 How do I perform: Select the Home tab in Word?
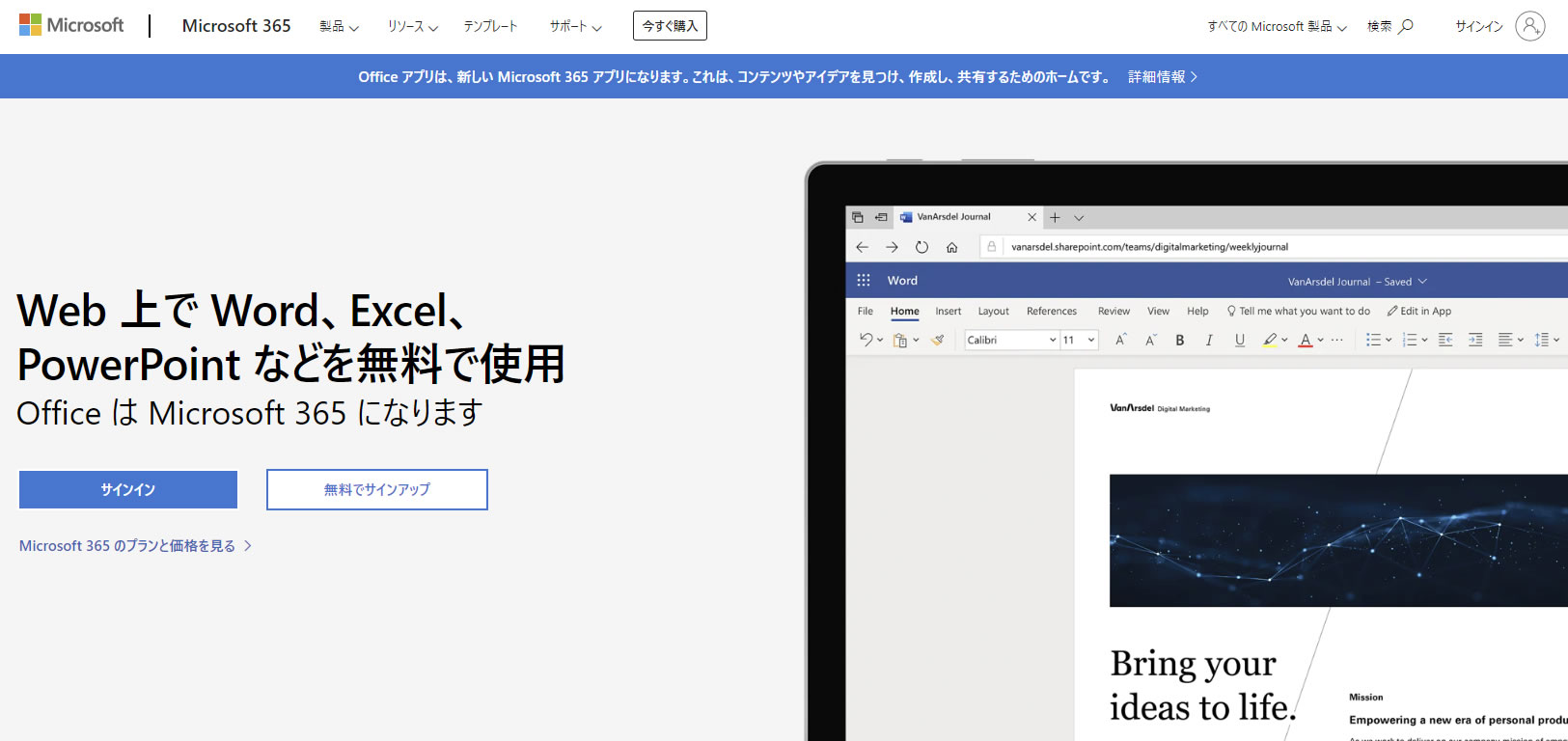pos(905,311)
